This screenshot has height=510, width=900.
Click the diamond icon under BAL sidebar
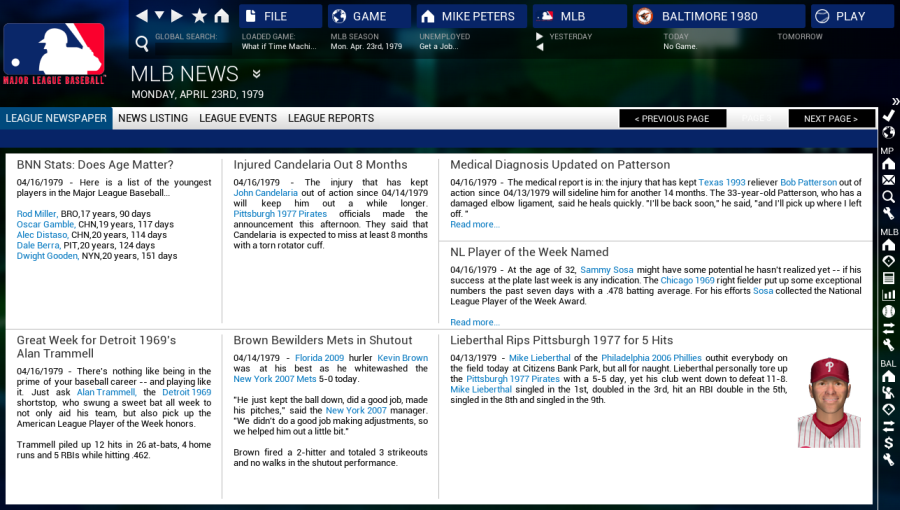[x=888, y=410]
